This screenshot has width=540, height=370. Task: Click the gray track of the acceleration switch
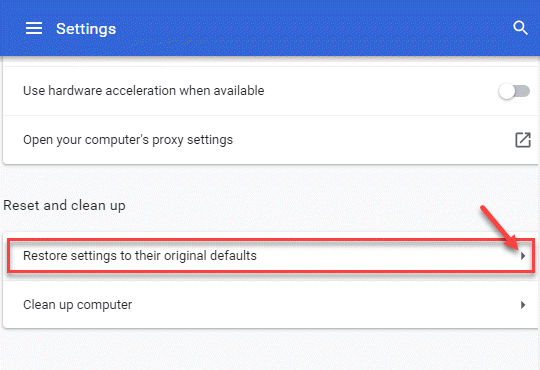click(523, 91)
